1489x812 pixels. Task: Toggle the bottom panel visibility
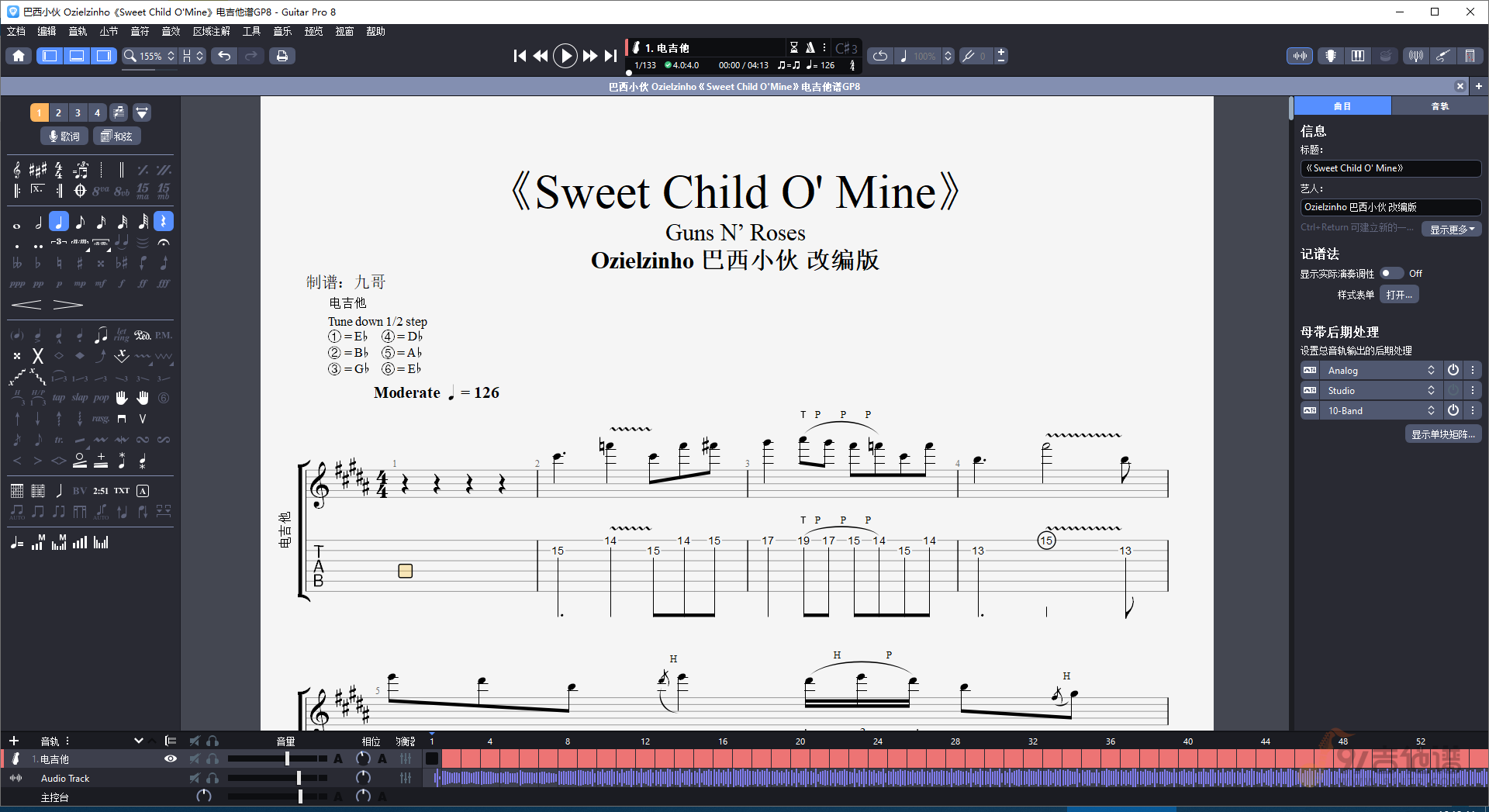pos(77,56)
